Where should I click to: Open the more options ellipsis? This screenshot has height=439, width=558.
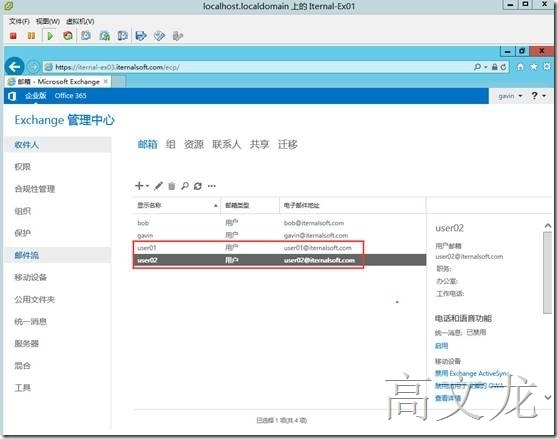pos(212,186)
